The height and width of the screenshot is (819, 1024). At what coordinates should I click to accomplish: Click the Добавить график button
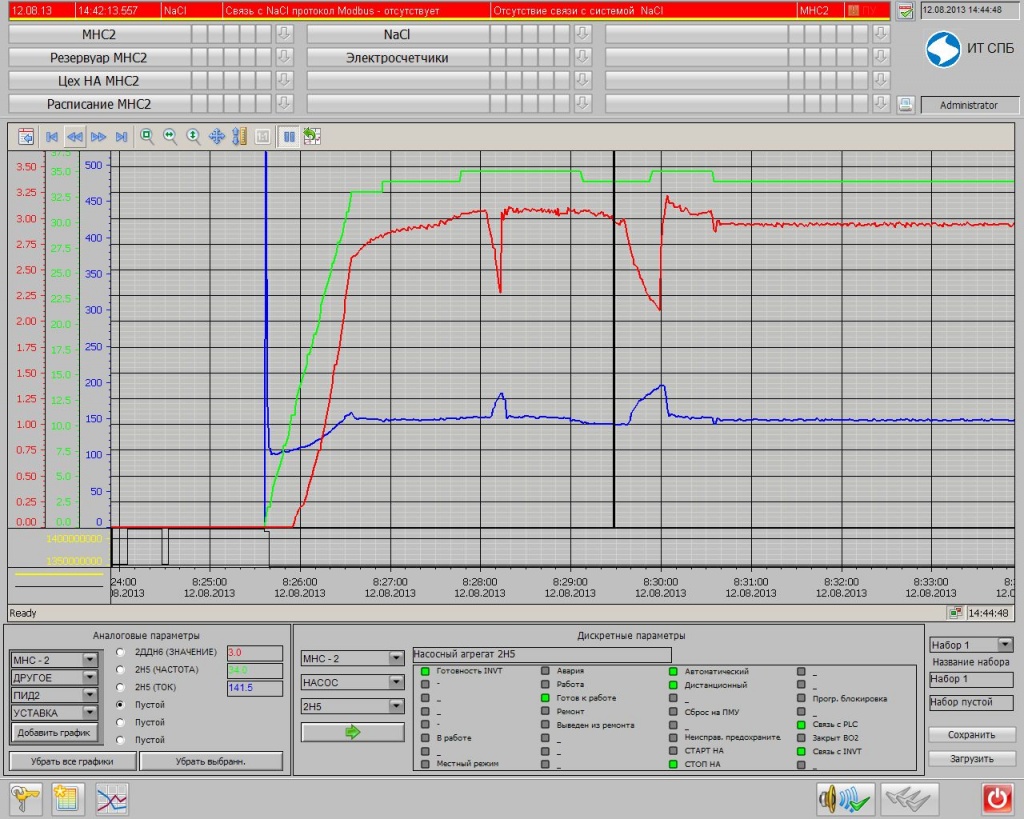(x=54, y=733)
